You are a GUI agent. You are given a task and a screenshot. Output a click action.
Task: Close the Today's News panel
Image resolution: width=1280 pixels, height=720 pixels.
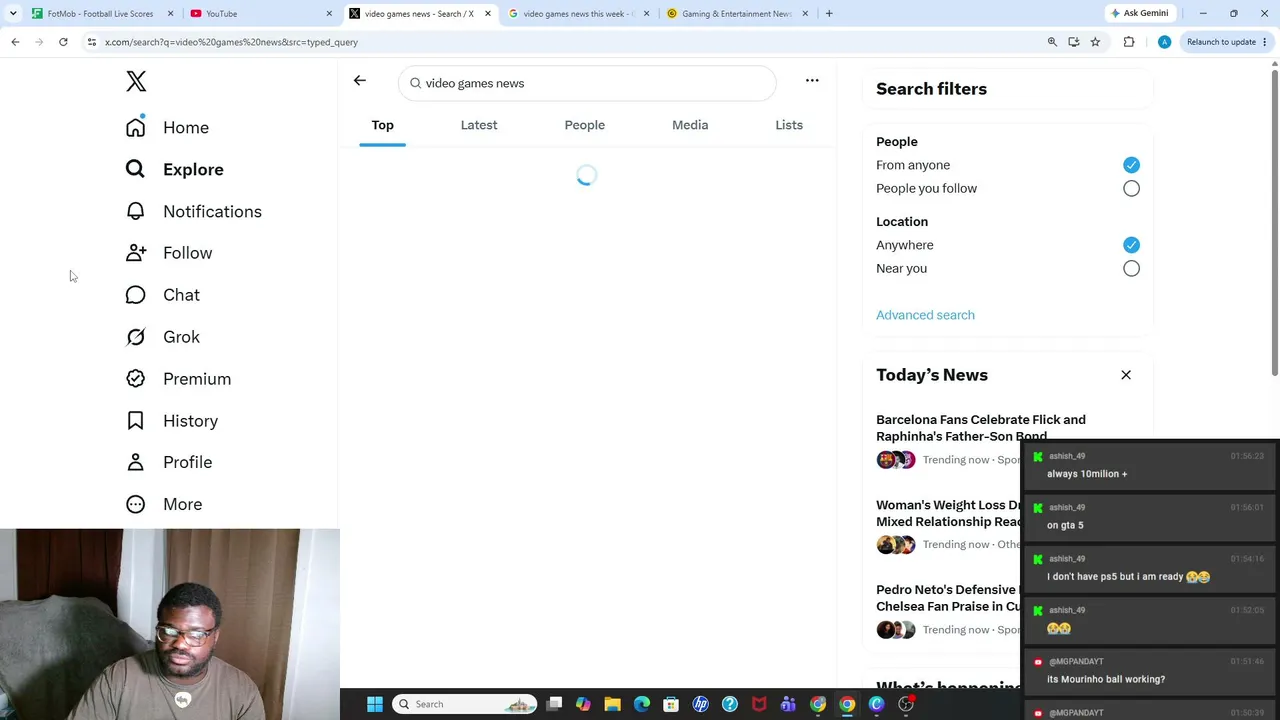(1126, 375)
